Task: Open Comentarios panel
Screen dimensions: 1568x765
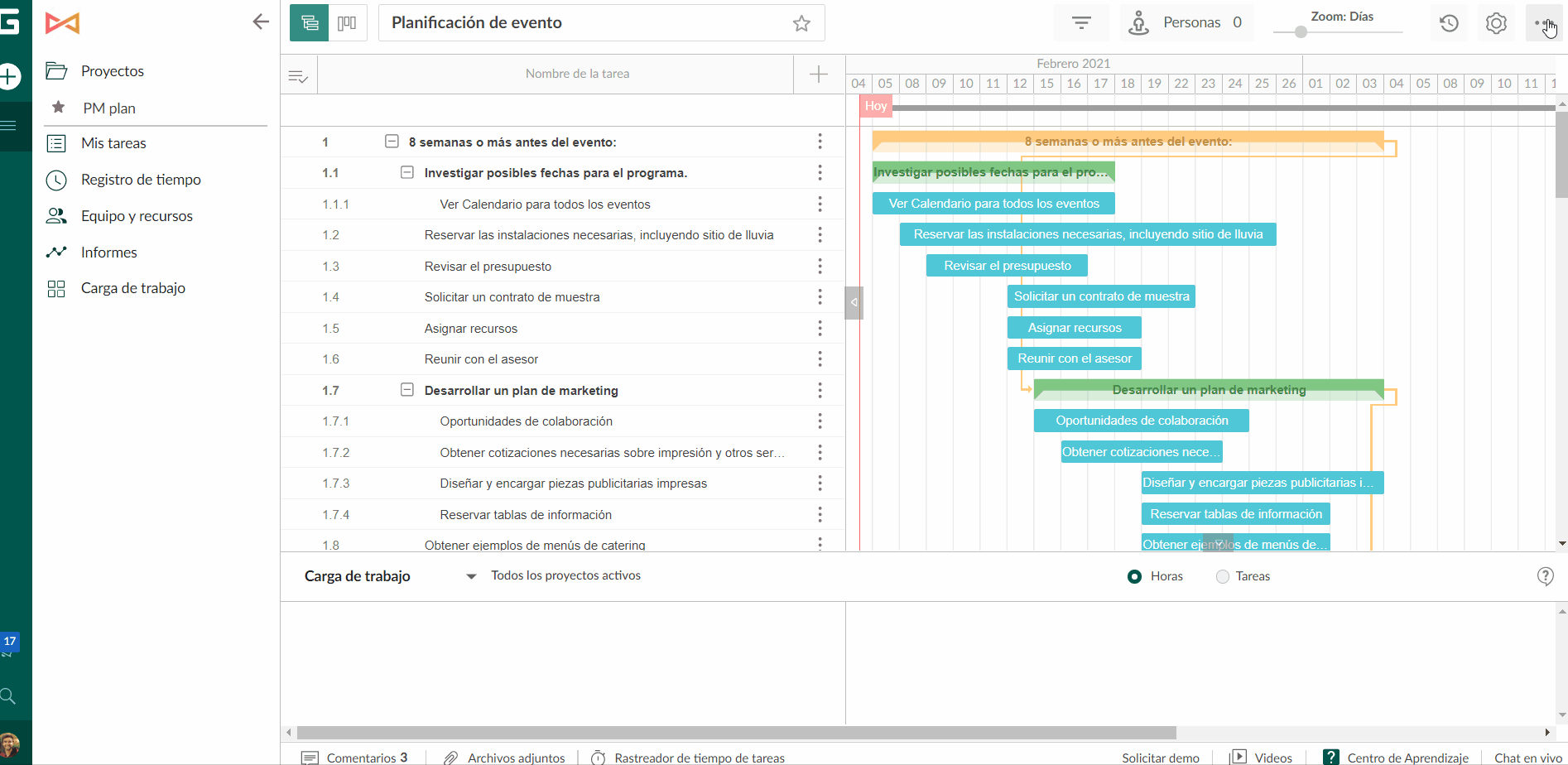Action: 355,758
